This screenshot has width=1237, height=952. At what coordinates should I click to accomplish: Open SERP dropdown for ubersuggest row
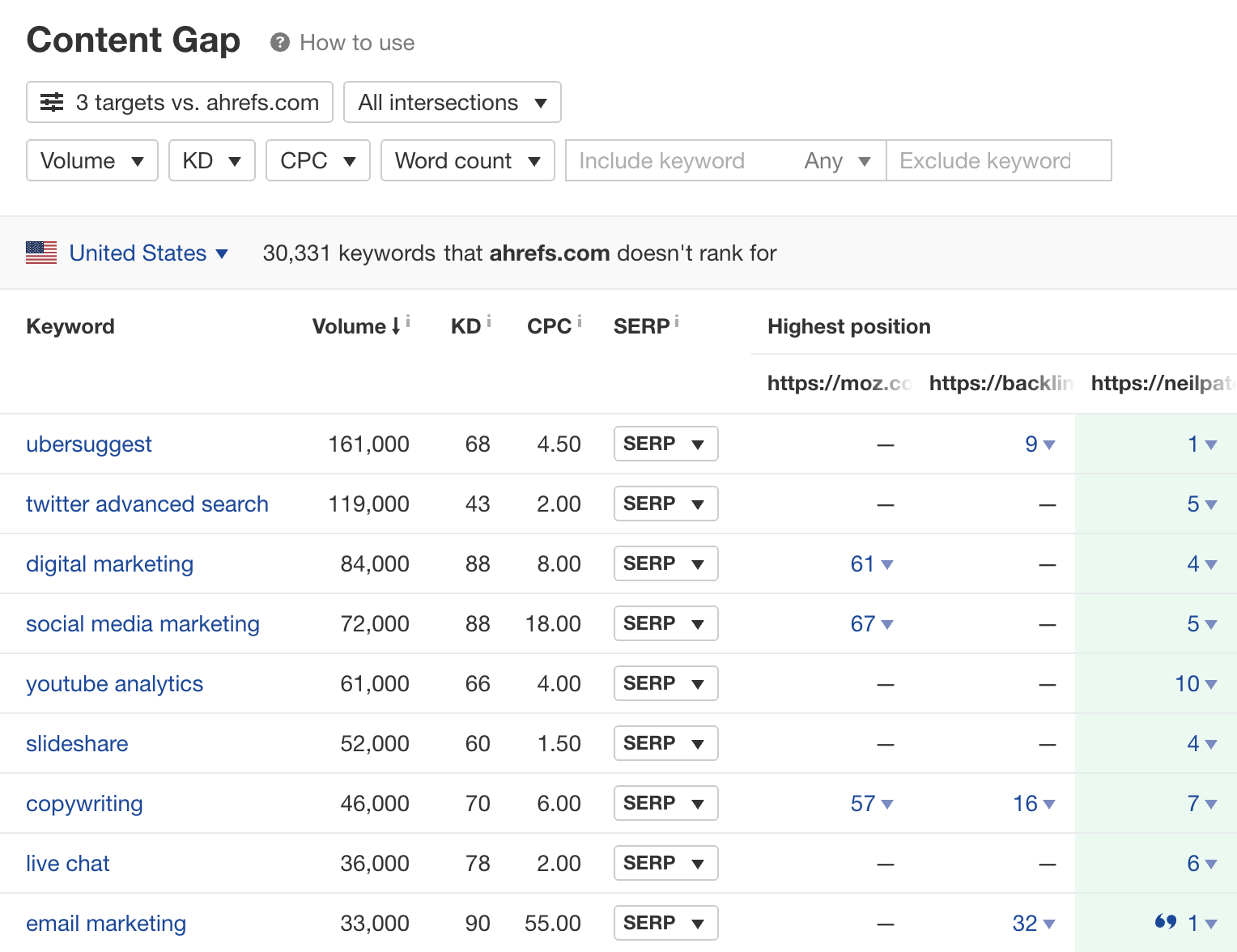[x=665, y=444]
